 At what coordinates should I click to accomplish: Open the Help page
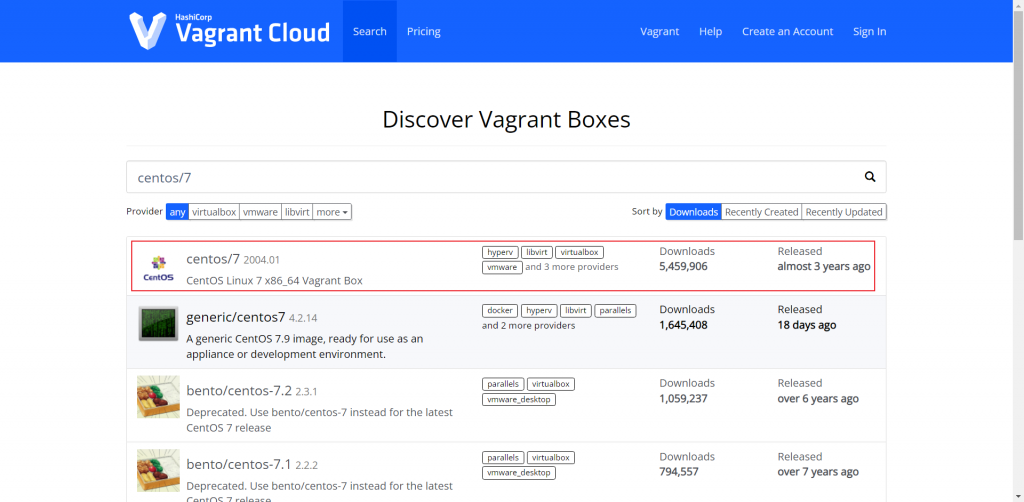(711, 31)
